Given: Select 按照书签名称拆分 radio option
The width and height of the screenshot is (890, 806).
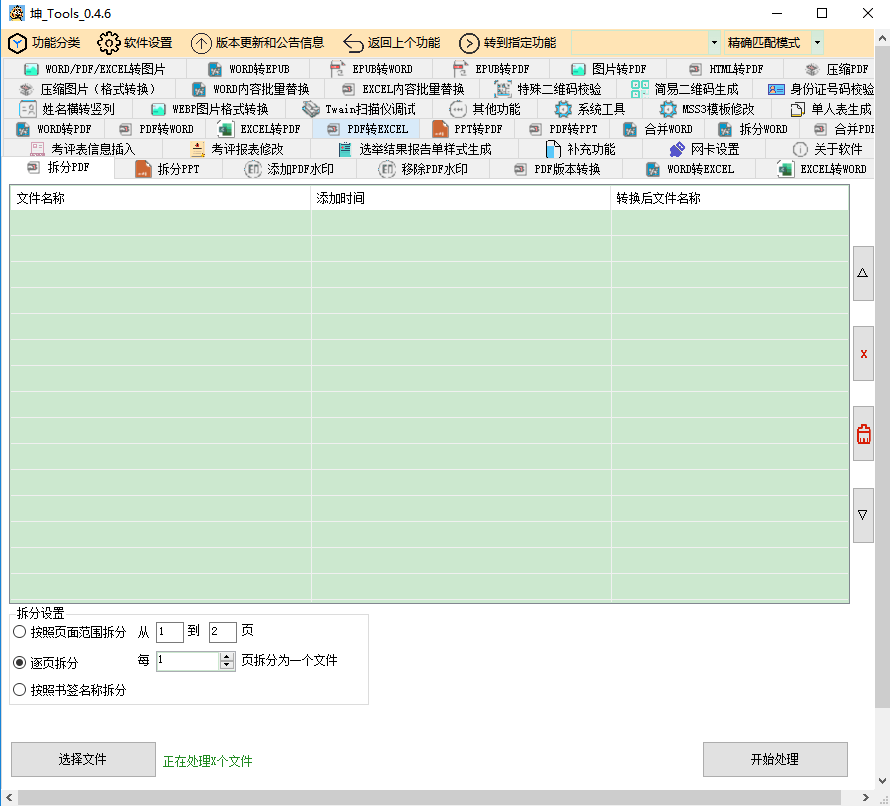Looking at the screenshot, I should [17, 692].
